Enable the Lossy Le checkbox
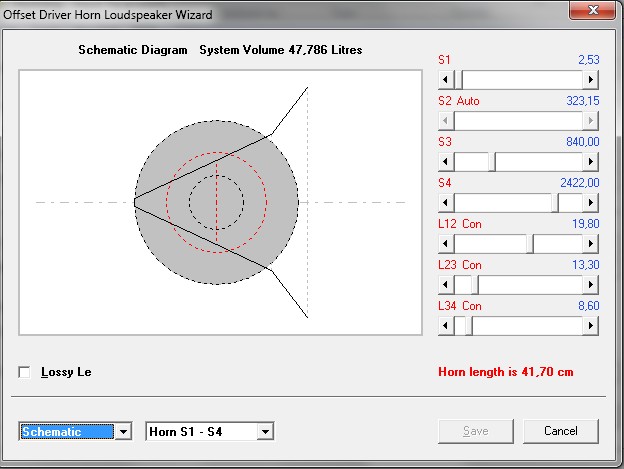This screenshot has height=469, width=624. click(x=24, y=372)
